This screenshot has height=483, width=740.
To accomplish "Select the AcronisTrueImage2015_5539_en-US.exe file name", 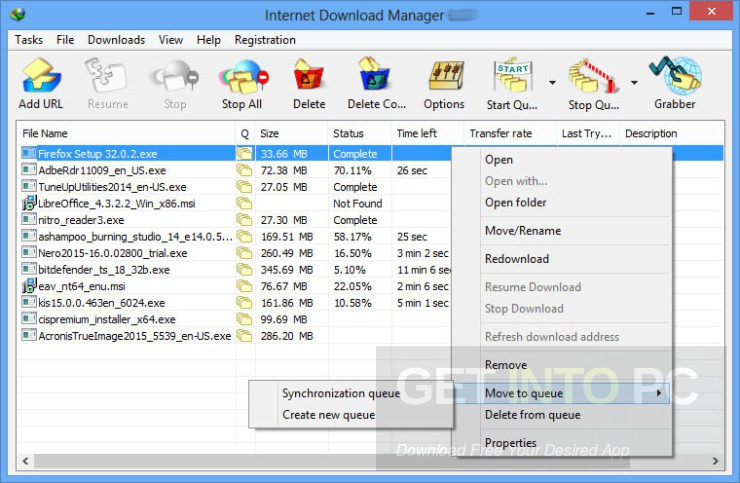I will point(135,336).
